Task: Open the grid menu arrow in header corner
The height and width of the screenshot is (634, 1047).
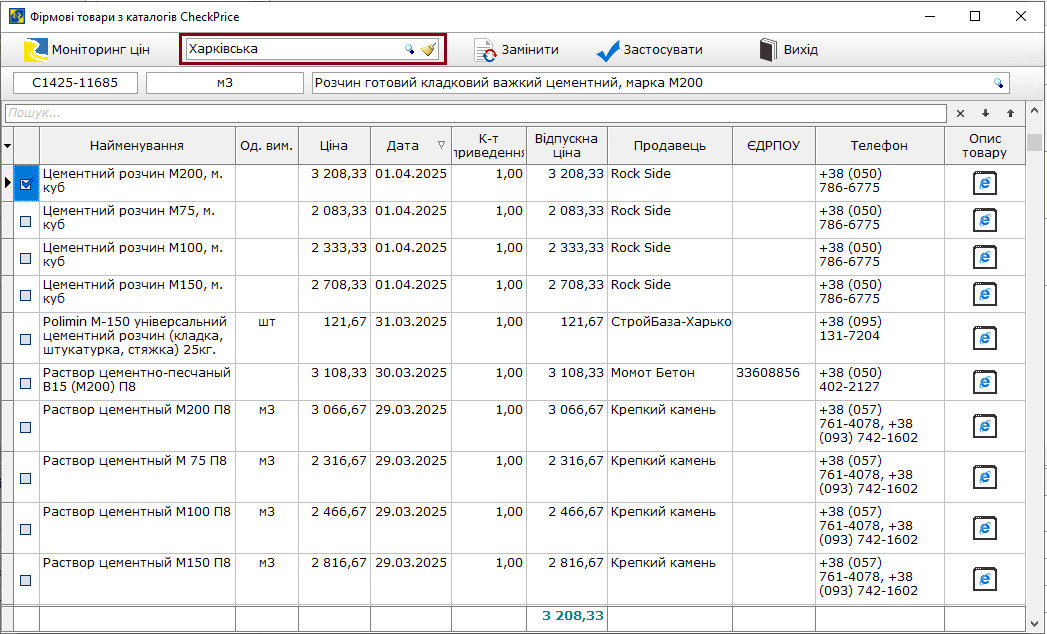Action: coord(7,146)
